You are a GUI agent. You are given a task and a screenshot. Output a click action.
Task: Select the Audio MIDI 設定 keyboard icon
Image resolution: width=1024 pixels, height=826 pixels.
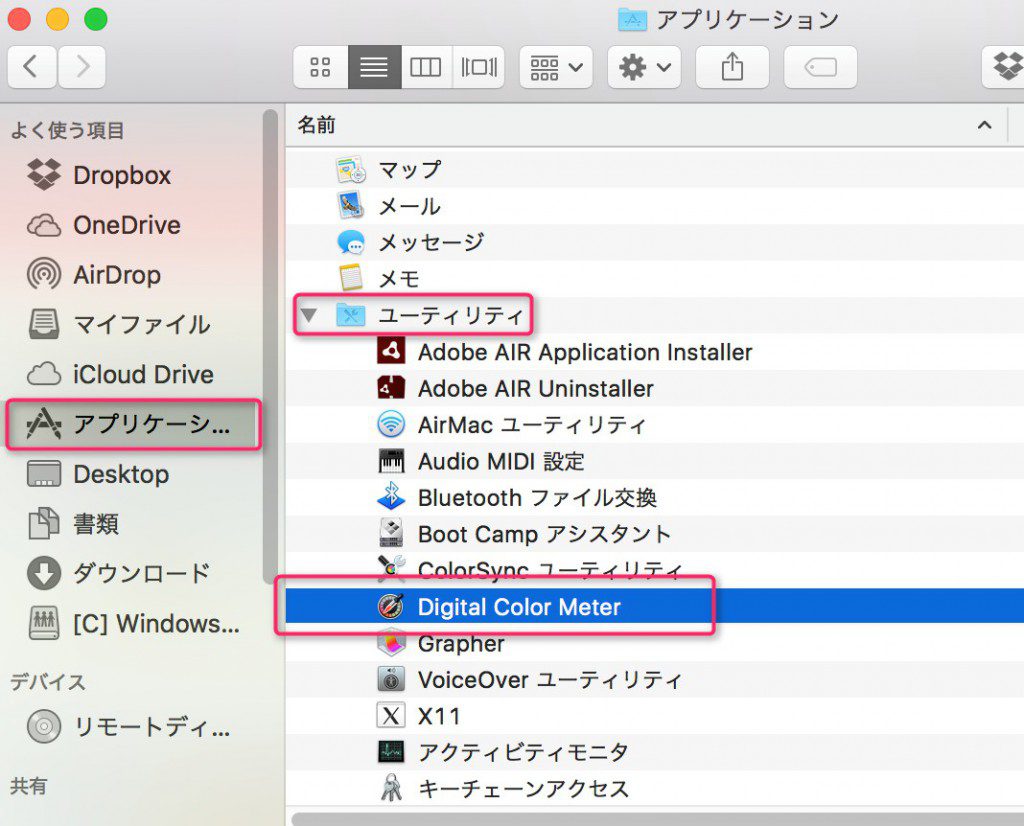tap(391, 461)
